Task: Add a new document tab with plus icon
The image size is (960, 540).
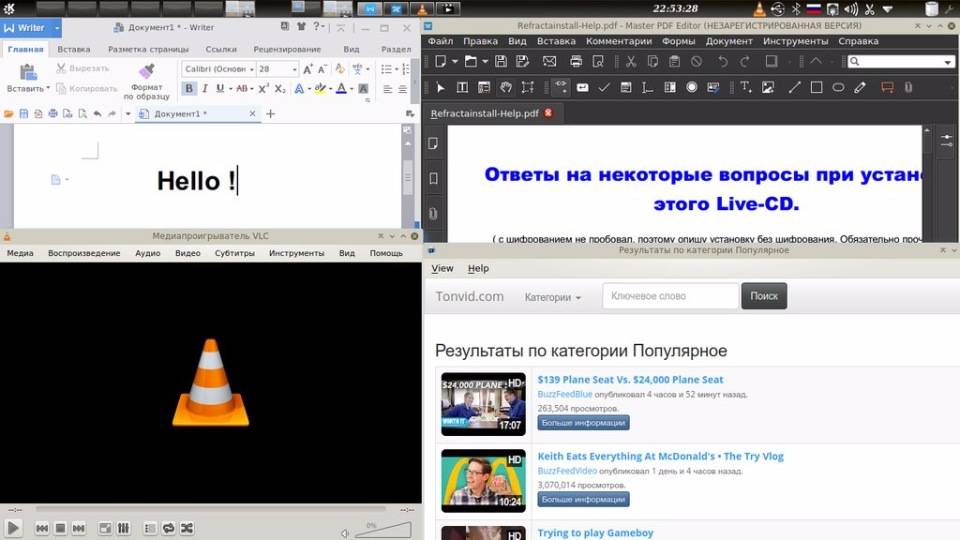Action: coord(271,114)
